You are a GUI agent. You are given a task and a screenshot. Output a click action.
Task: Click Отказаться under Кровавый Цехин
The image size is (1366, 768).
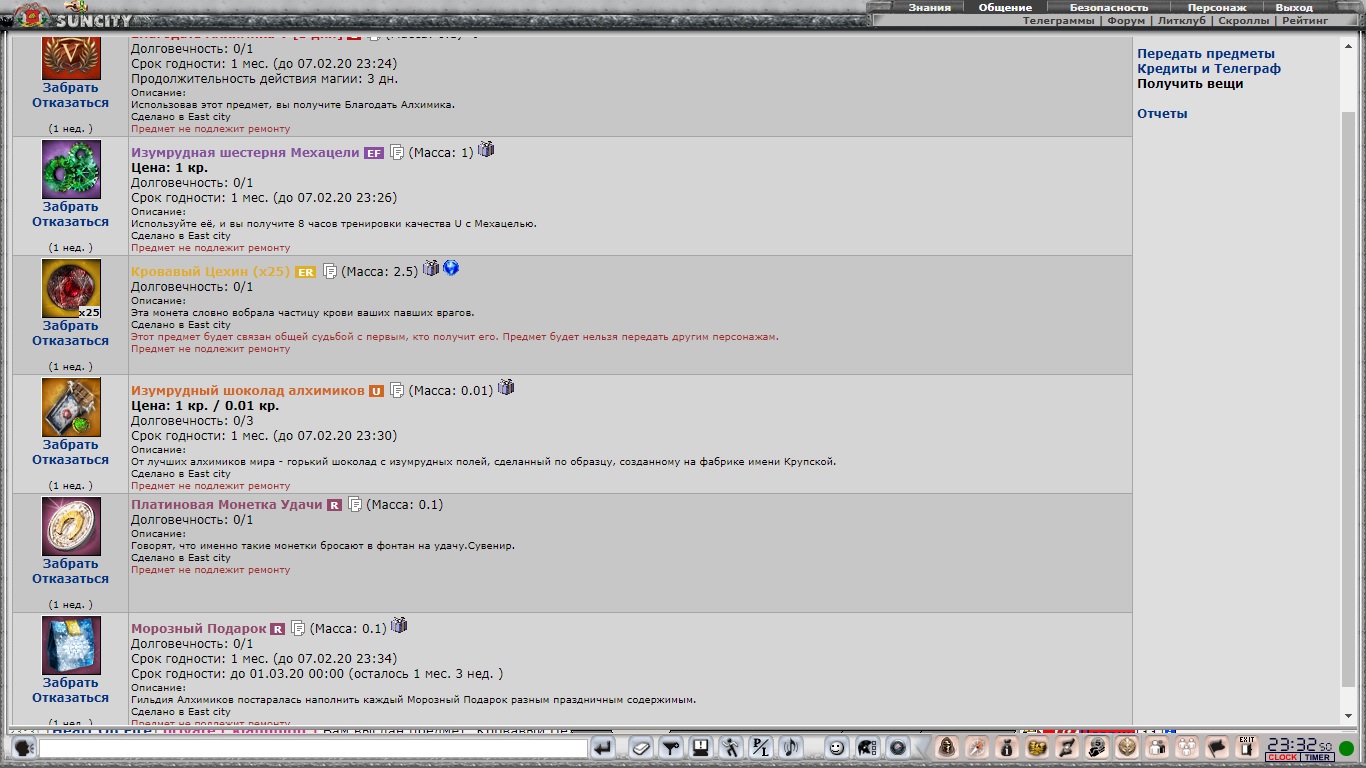click(70, 341)
